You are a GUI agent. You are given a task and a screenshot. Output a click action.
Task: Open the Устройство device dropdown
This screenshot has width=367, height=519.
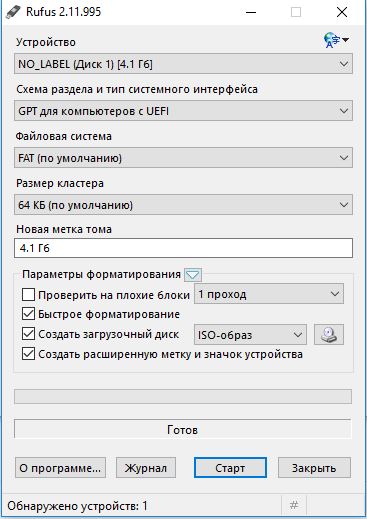(x=183, y=64)
